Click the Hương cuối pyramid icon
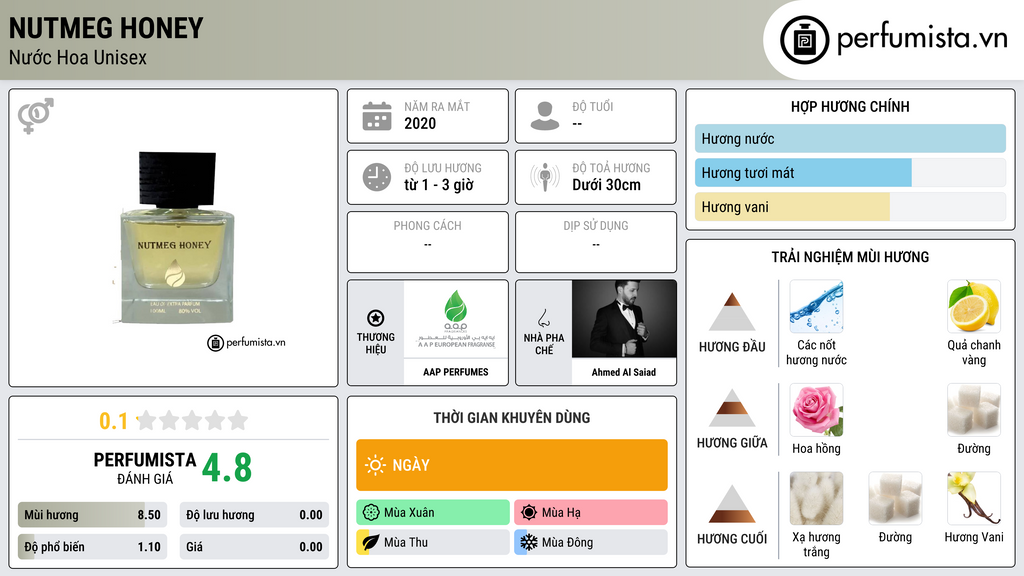 click(732, 504)
